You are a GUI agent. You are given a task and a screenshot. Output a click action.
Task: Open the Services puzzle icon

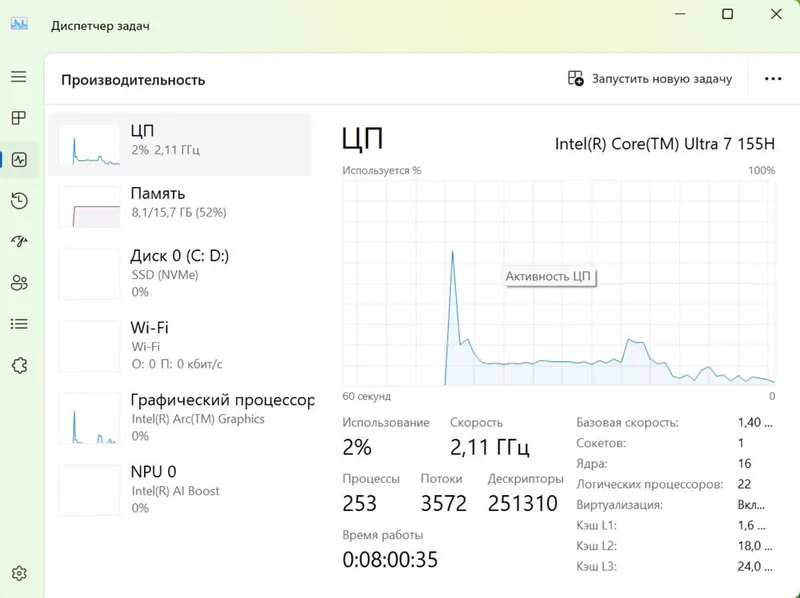click(x=19, y=365)
